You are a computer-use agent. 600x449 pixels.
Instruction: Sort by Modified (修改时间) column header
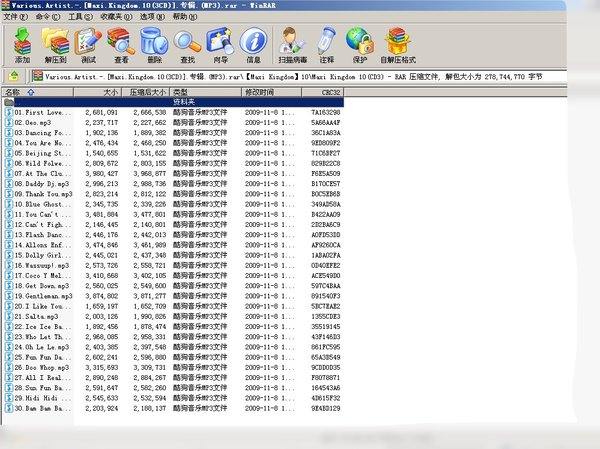click(271, 92)
